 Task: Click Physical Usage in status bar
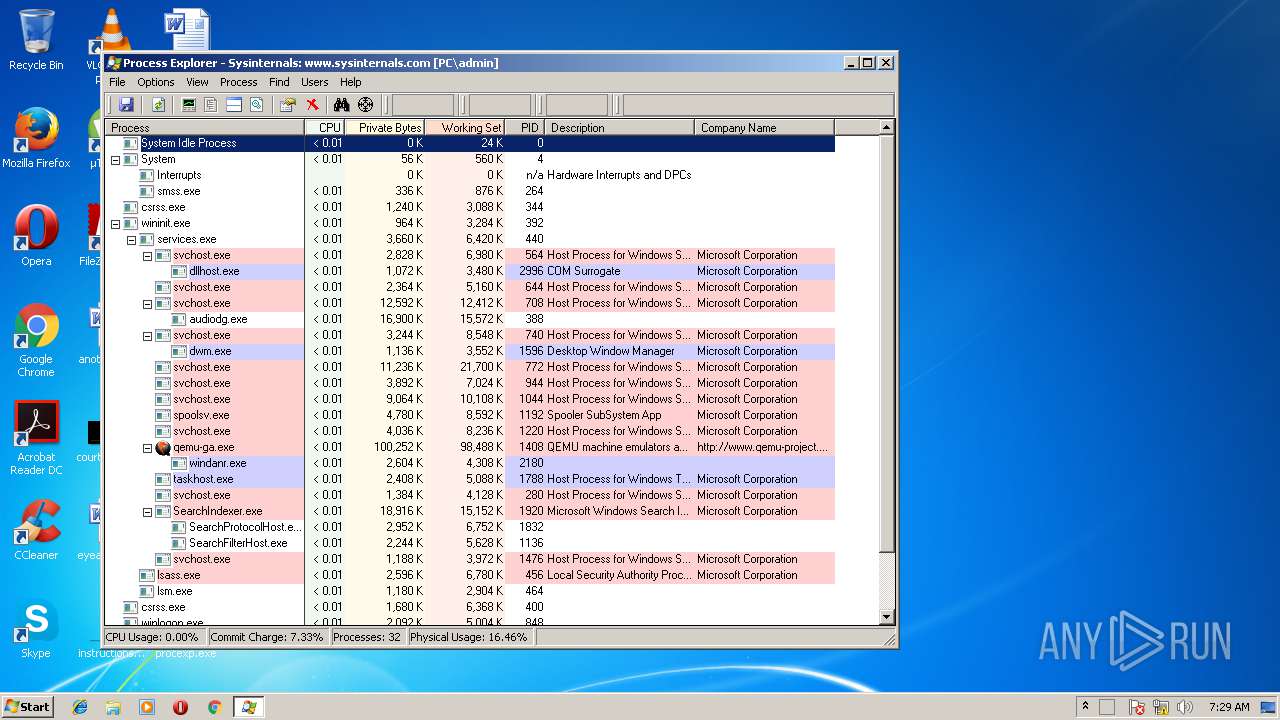pyautogui.click(x=468, y=637)
